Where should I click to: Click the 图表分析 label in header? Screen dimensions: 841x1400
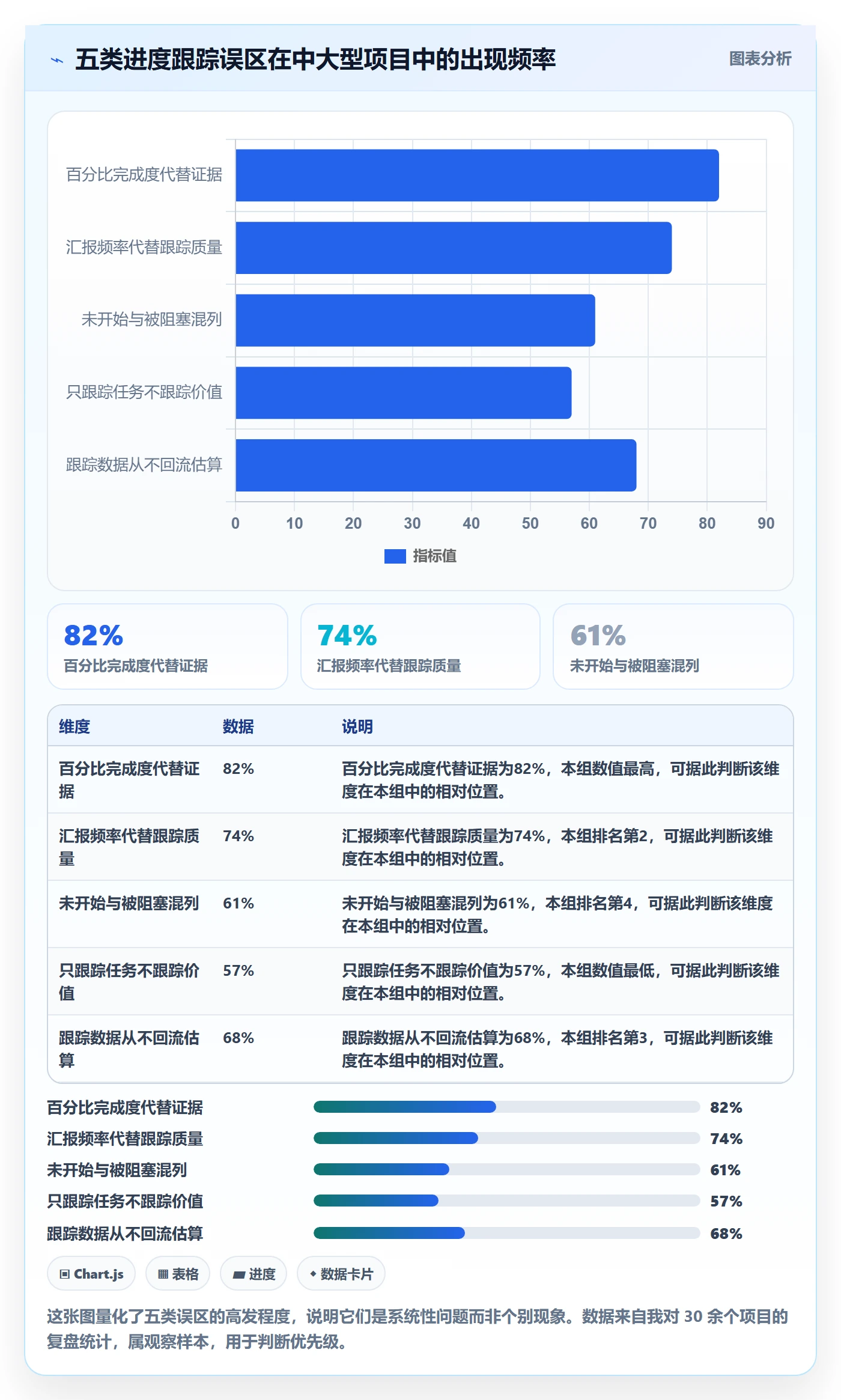[x=760, y=59]
